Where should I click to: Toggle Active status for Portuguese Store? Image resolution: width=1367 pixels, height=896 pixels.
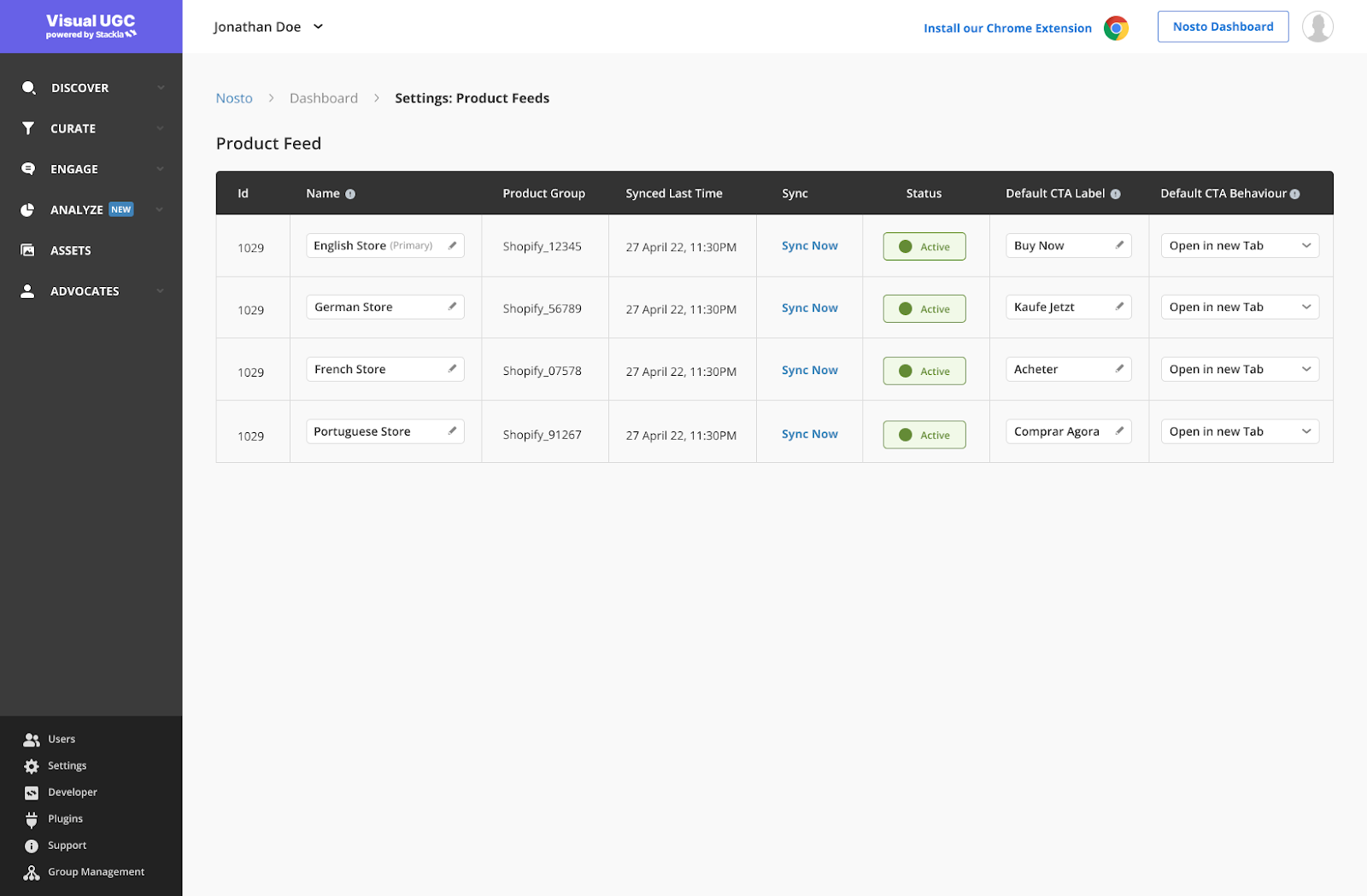tap(924, 435)
